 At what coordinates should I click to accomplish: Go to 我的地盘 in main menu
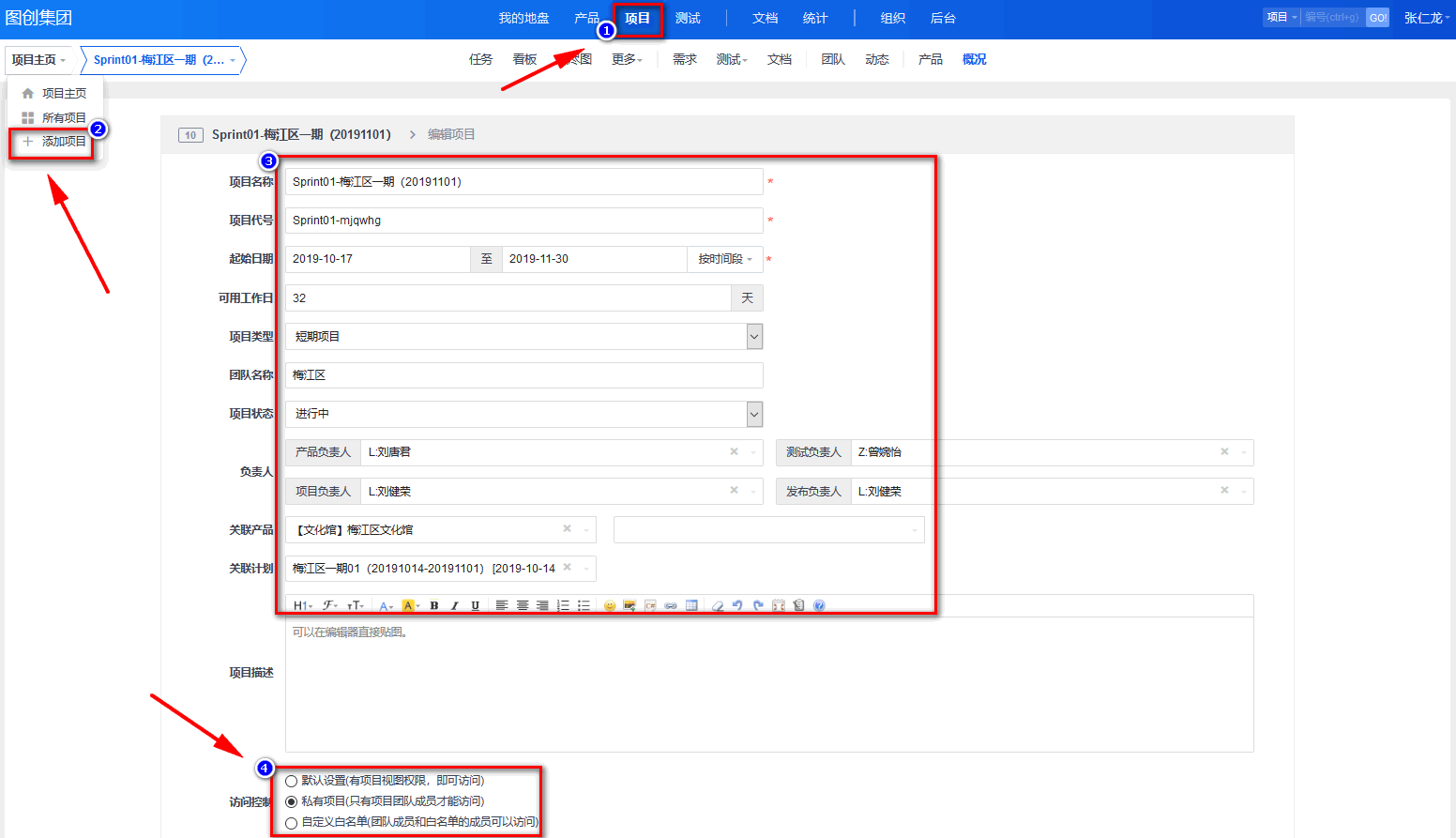pyautogui.click(x=523, y=18)
